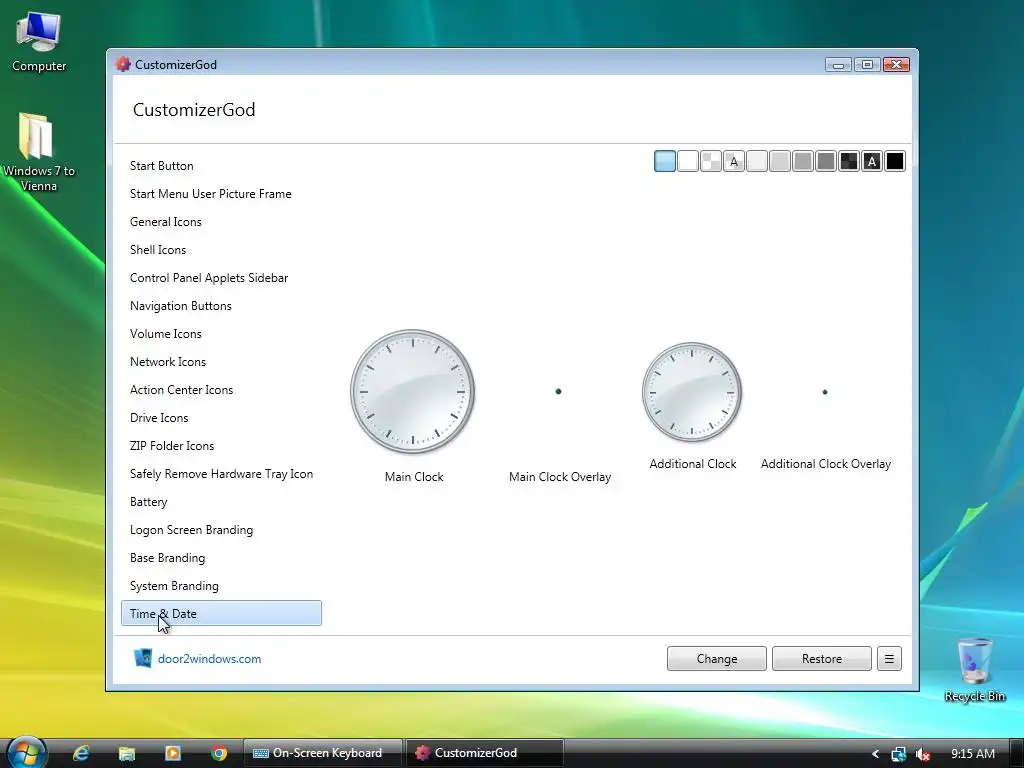Choose the solid black background swatch
This screenshot has height=768, width=1024.
pos(895,161)
